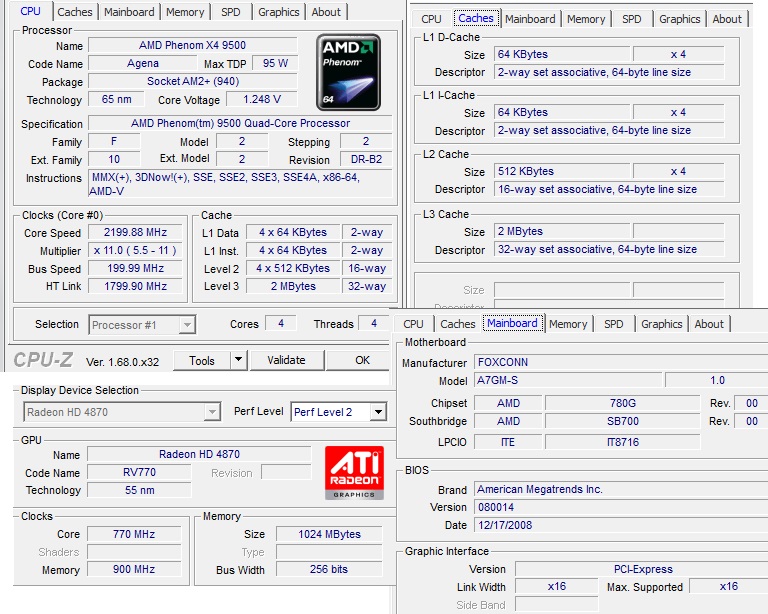This screenshot has height=614, width=768.
Task: Click the motherboard Model field A7GM-S
Action: click(567, 381)
